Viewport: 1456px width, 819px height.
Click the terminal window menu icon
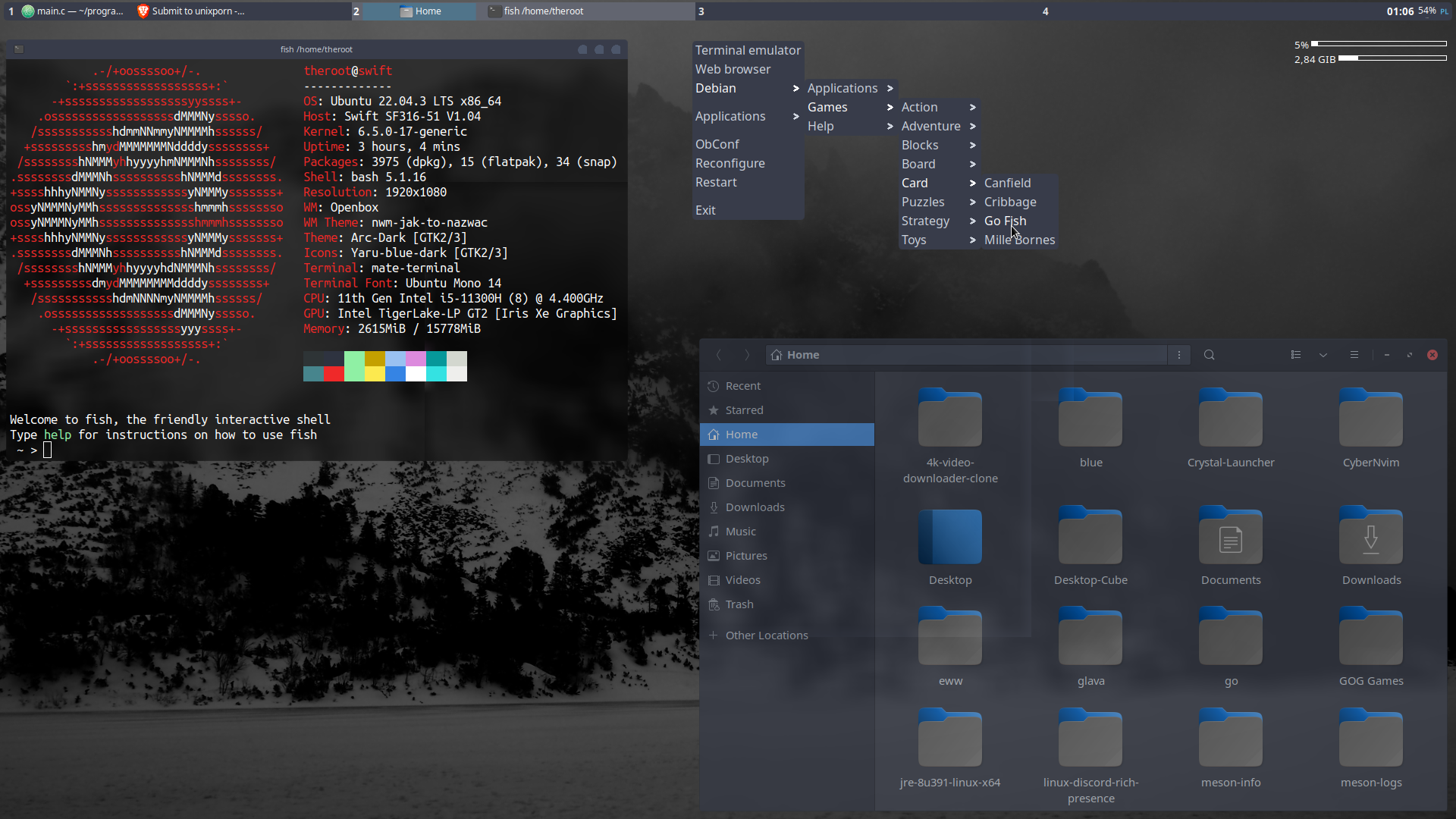coord(19,49)
